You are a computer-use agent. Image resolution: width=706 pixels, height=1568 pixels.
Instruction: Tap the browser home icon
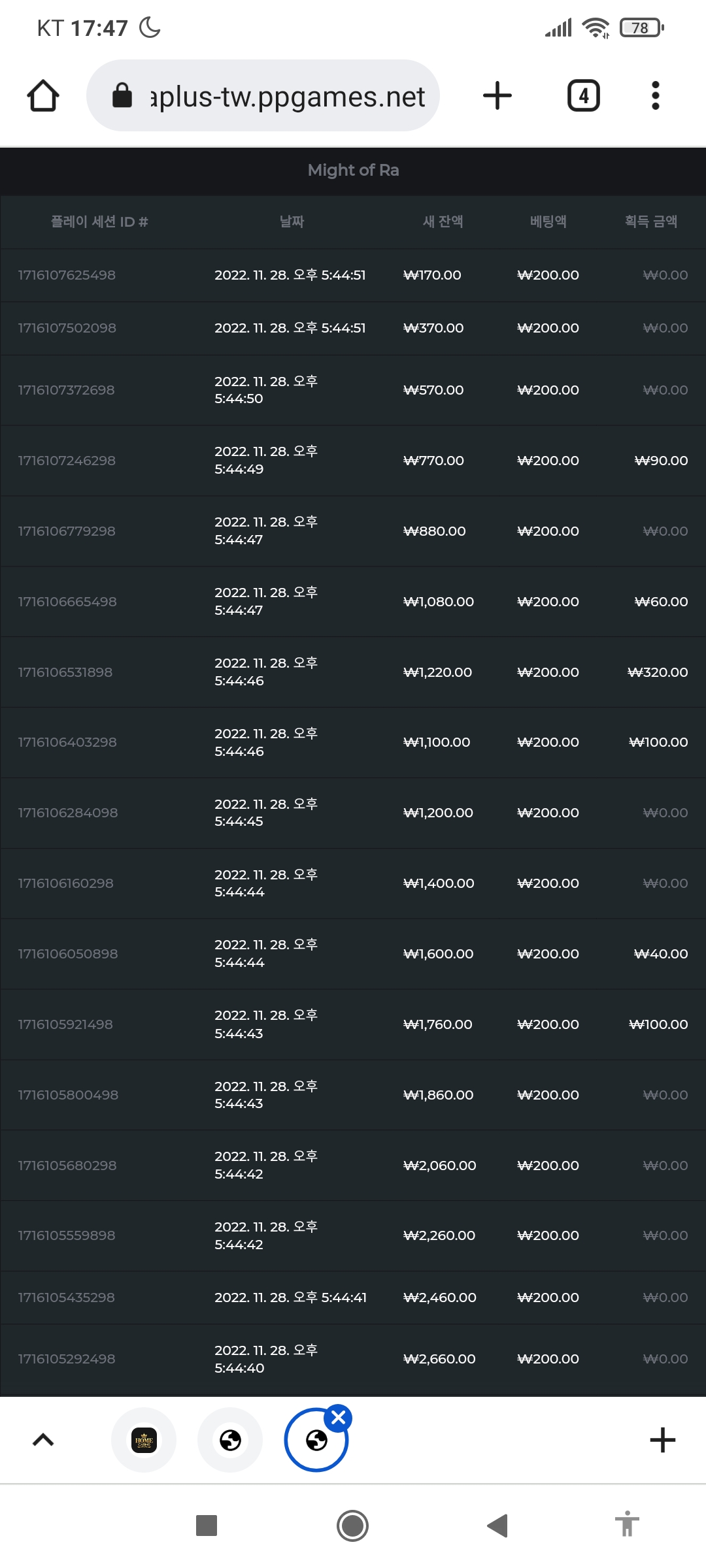(x=43, y=96)
